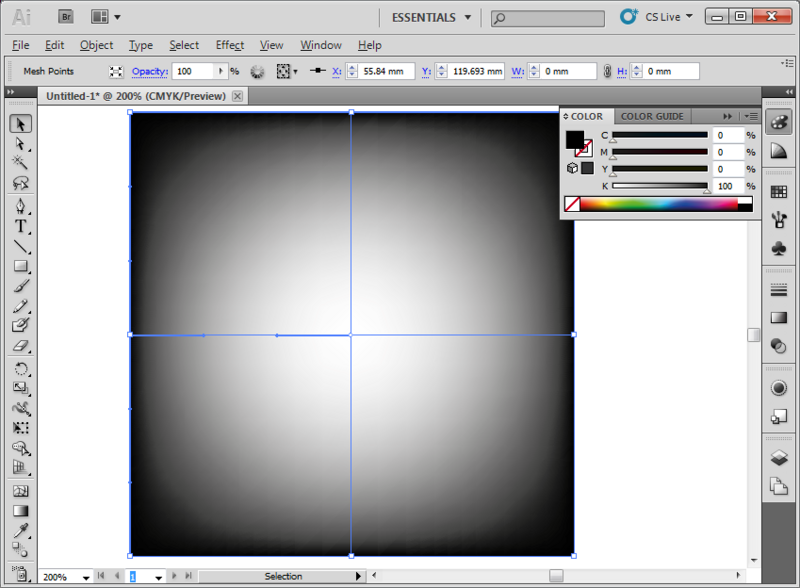Select the Selection tool

20,123
